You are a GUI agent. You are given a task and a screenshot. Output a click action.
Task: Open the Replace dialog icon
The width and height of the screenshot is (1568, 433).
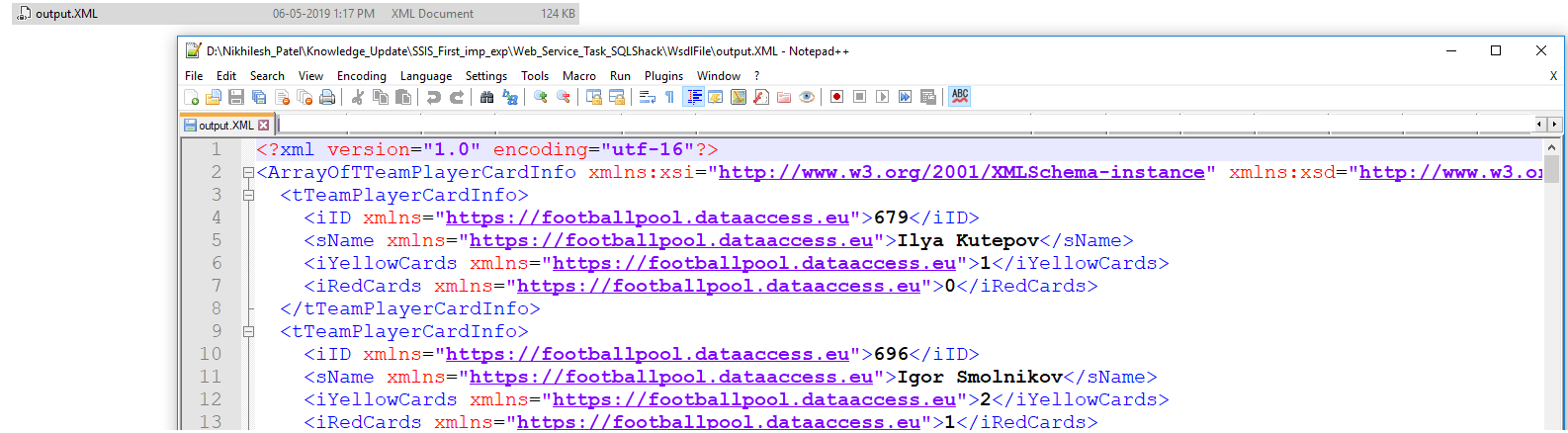point(510,97)
